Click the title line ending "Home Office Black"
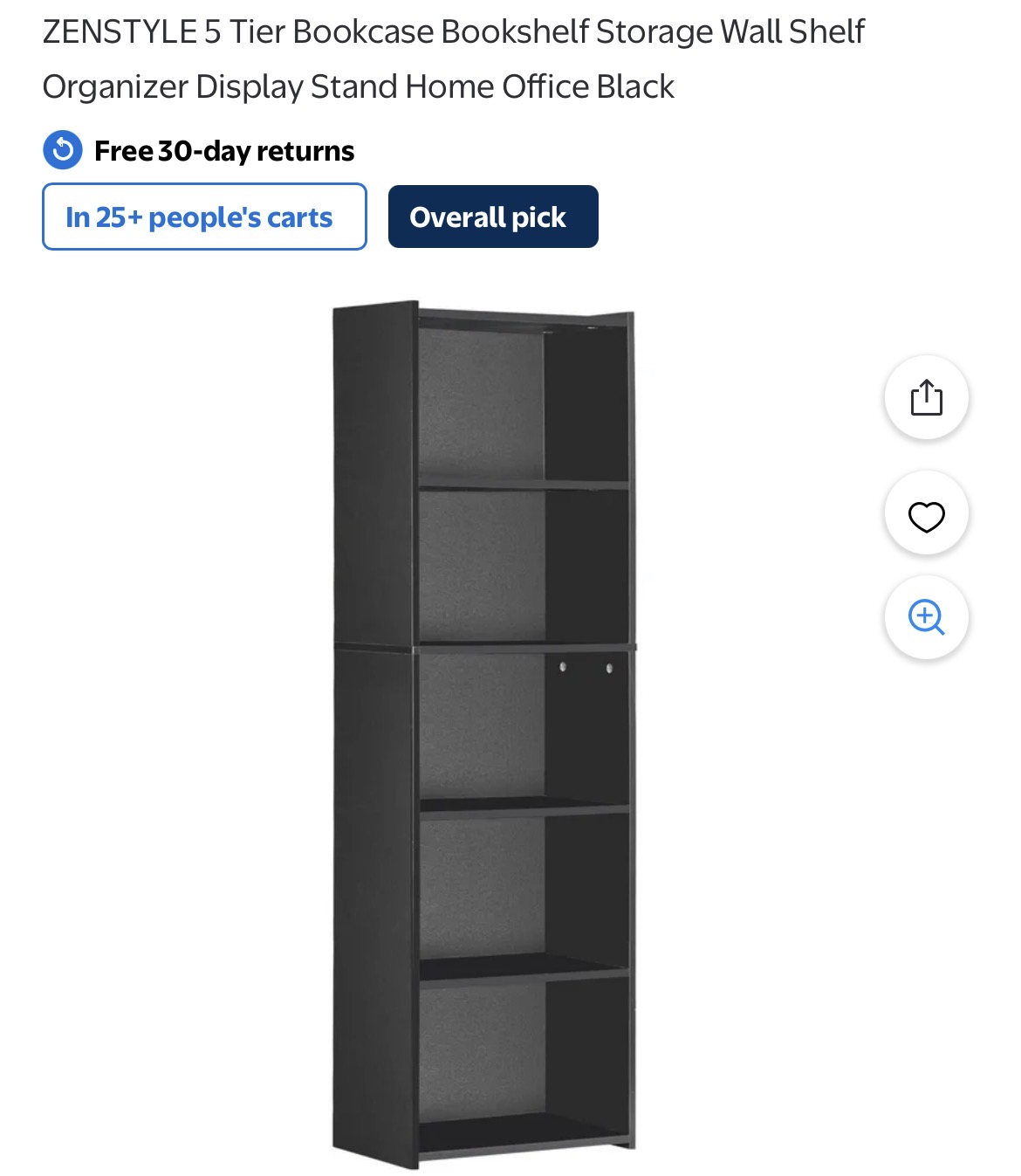The height and width of the screenshot is (1176, 1021). tap(358, 87)
